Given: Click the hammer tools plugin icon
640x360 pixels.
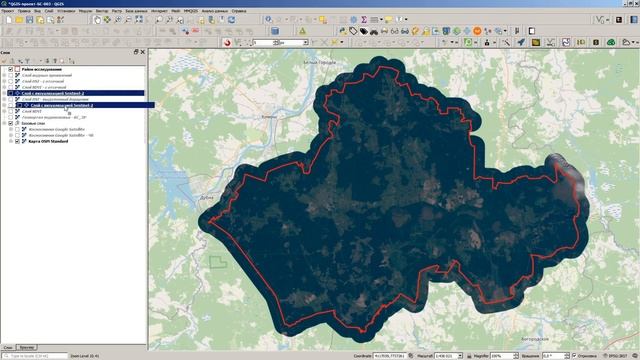Looking at the screenshot, I should tap(506, 42).
